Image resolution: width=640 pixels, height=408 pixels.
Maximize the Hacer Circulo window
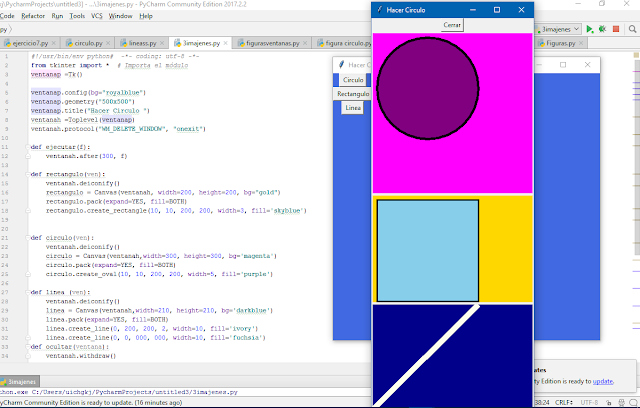tap(497, 10)
